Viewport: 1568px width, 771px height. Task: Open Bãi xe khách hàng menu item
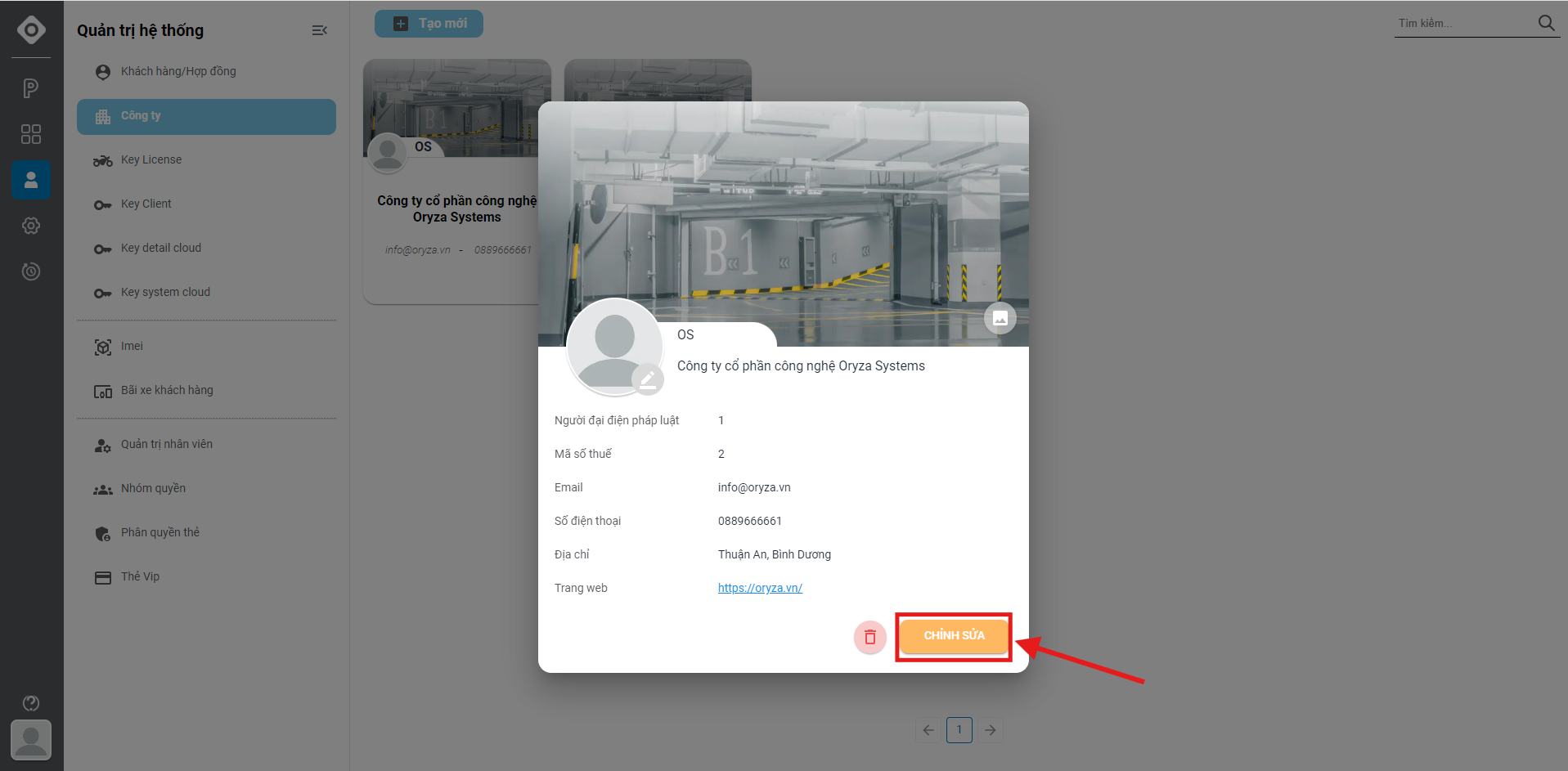click(x=206, y=390)
